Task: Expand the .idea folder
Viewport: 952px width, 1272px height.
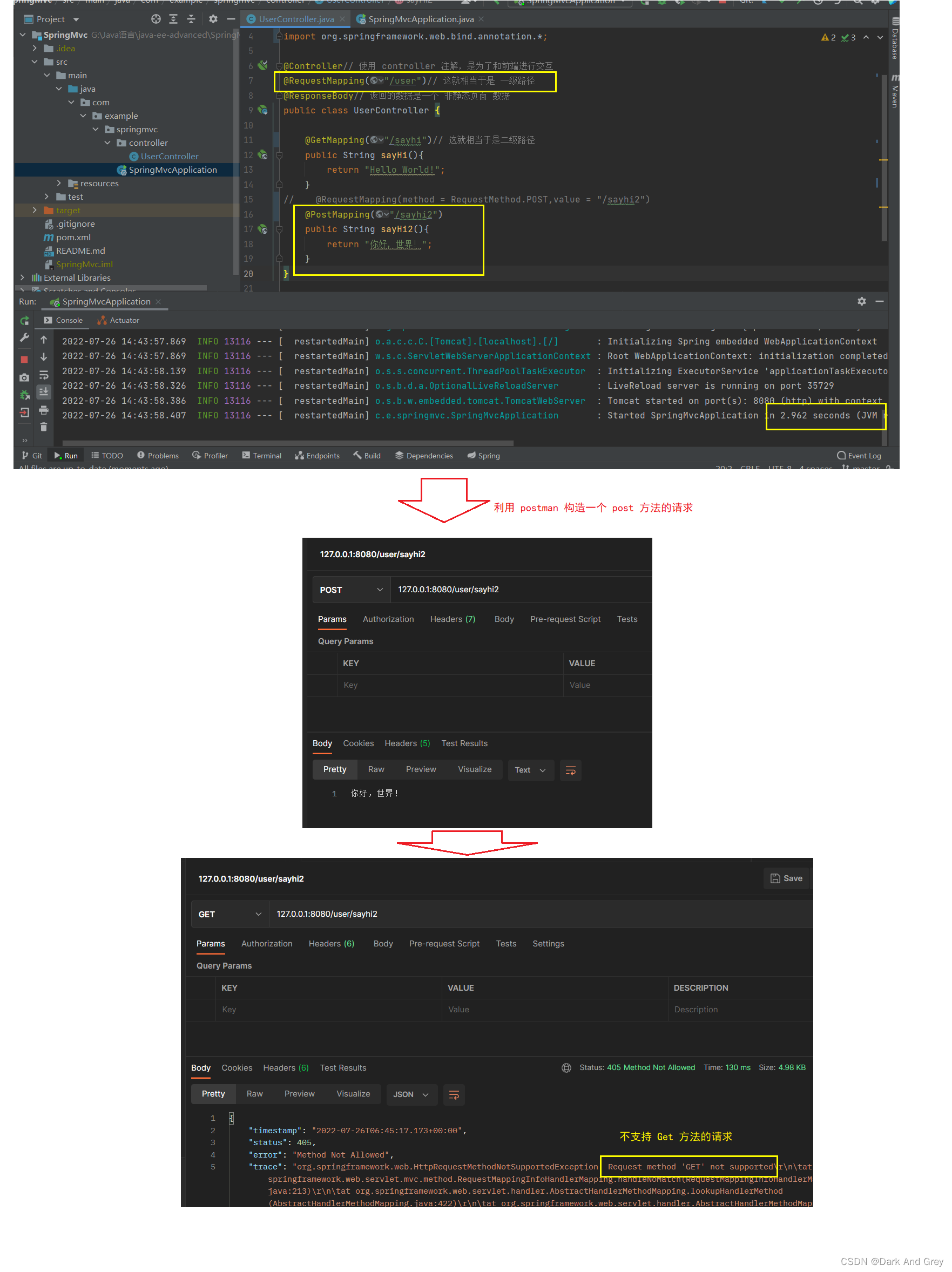Action: 35,48
